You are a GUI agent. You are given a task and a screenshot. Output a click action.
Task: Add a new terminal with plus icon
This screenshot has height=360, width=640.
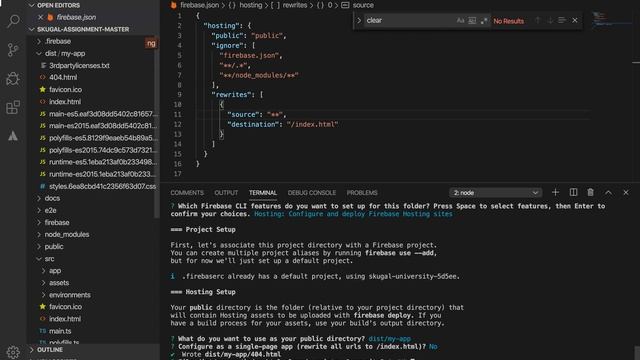click(x=556, y=192)
